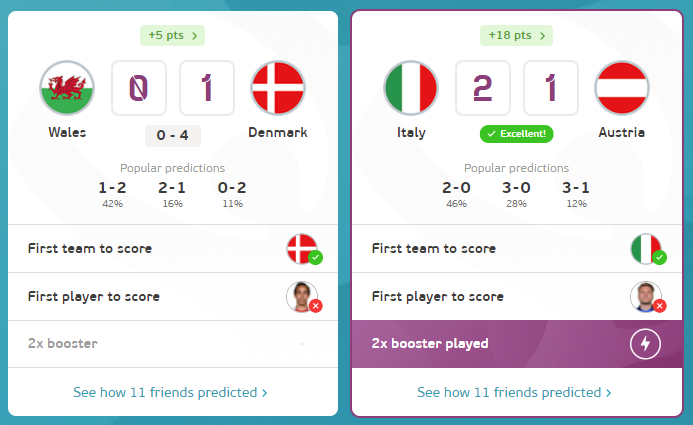This screenshot has height=425, width=693.
Task: Click first scorer player photo in Italy match
Action: pos(646,296)
